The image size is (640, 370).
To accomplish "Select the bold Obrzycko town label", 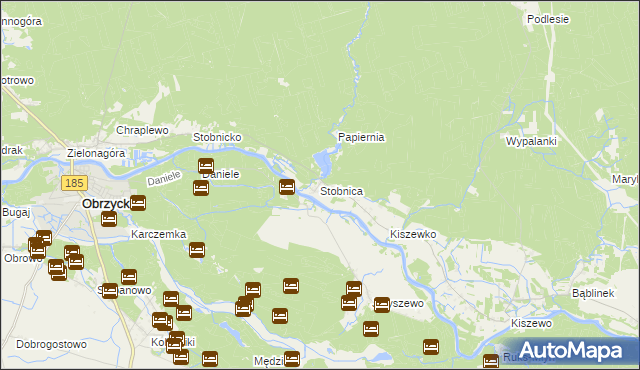I will 106,204.
